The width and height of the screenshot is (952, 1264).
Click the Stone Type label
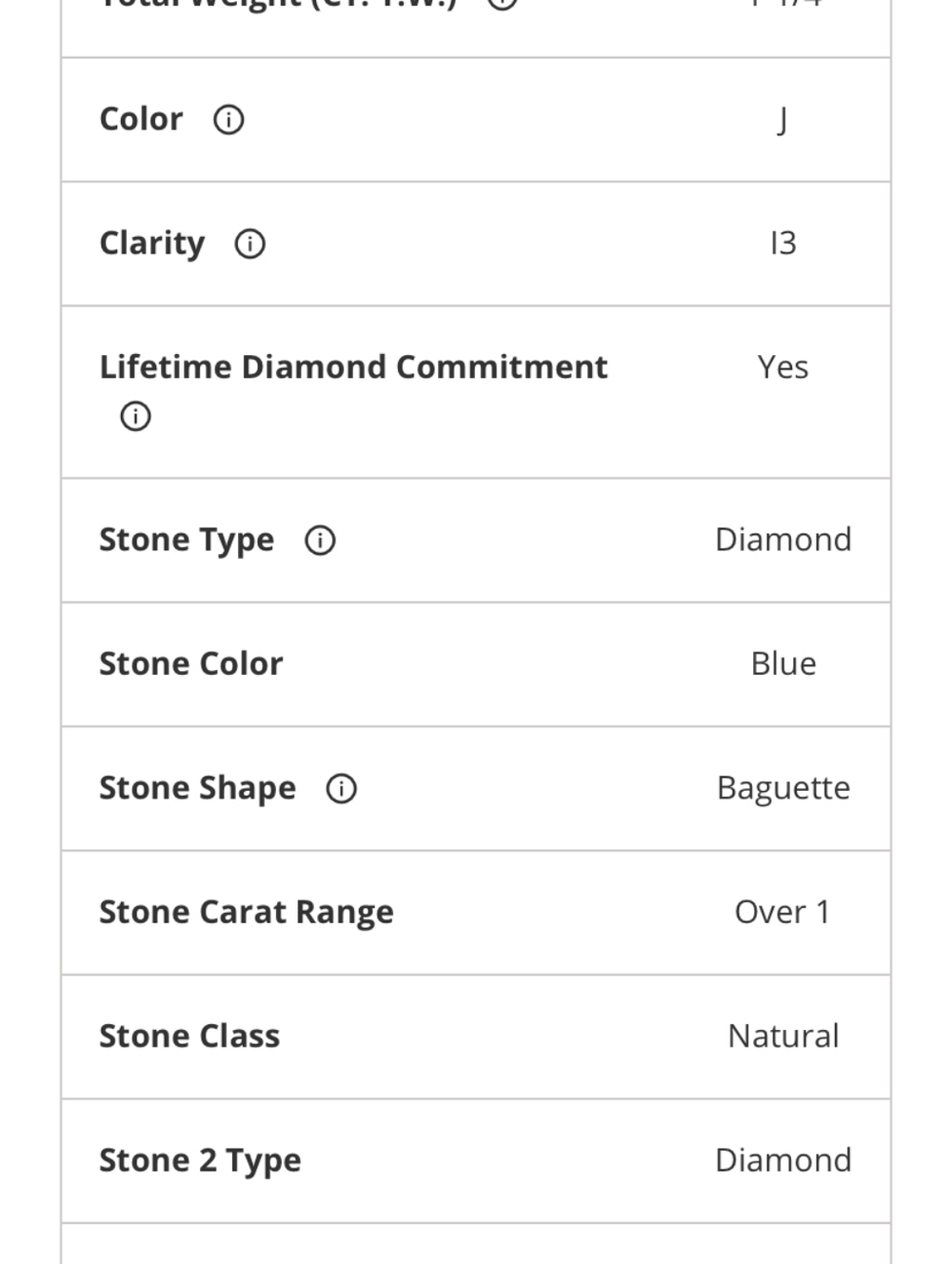pyautogui.click(x=187, y=540)
